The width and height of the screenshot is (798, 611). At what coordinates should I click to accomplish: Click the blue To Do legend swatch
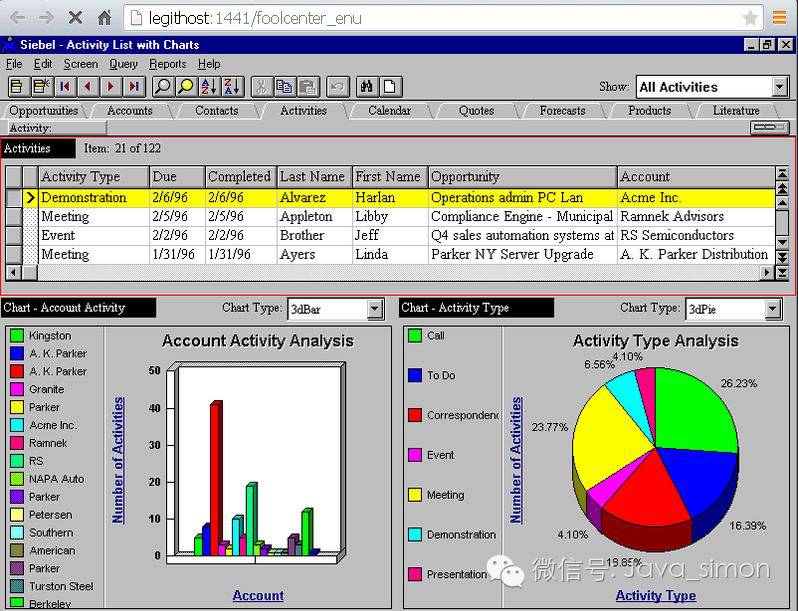click(x=415, y=375)
